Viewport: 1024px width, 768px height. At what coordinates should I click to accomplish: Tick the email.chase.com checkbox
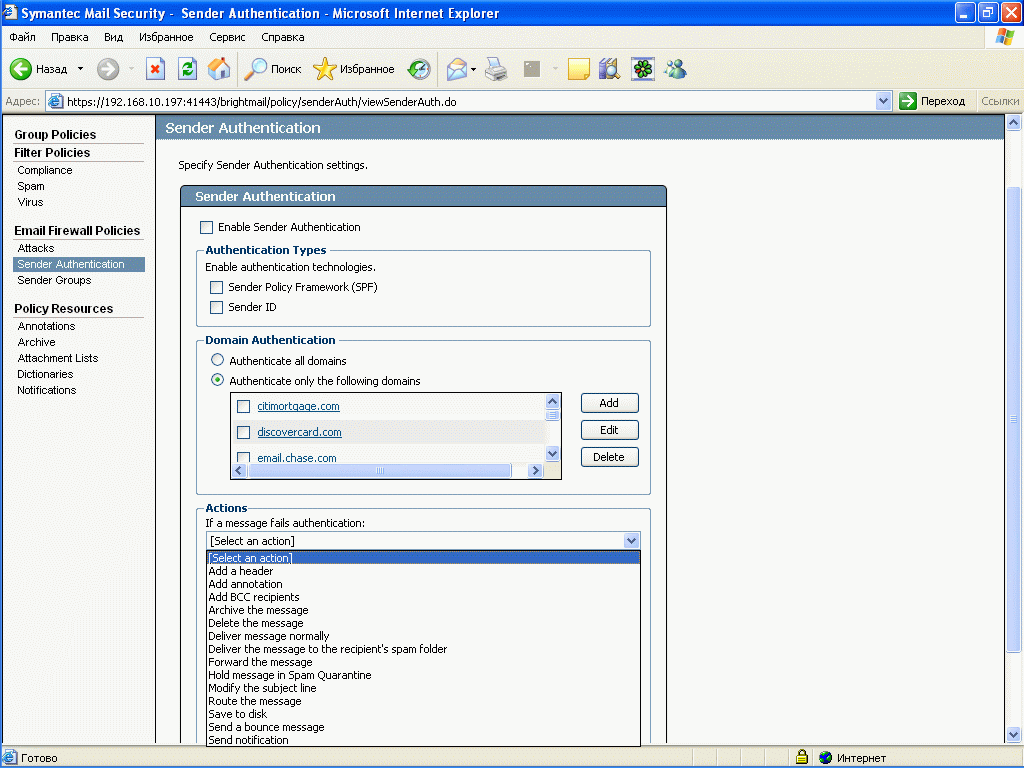[x=244, y=457]
